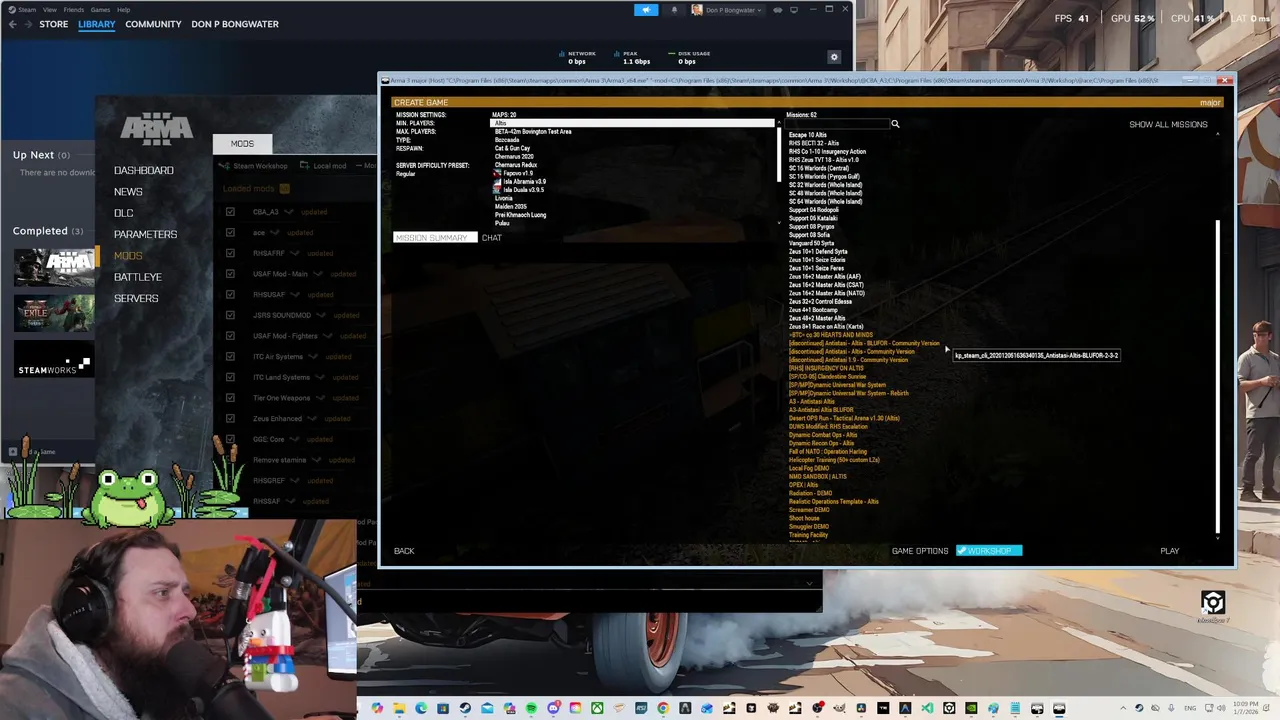Expand ace mod details chevron
Screen dimensions: 1280x720
point(277,232)
